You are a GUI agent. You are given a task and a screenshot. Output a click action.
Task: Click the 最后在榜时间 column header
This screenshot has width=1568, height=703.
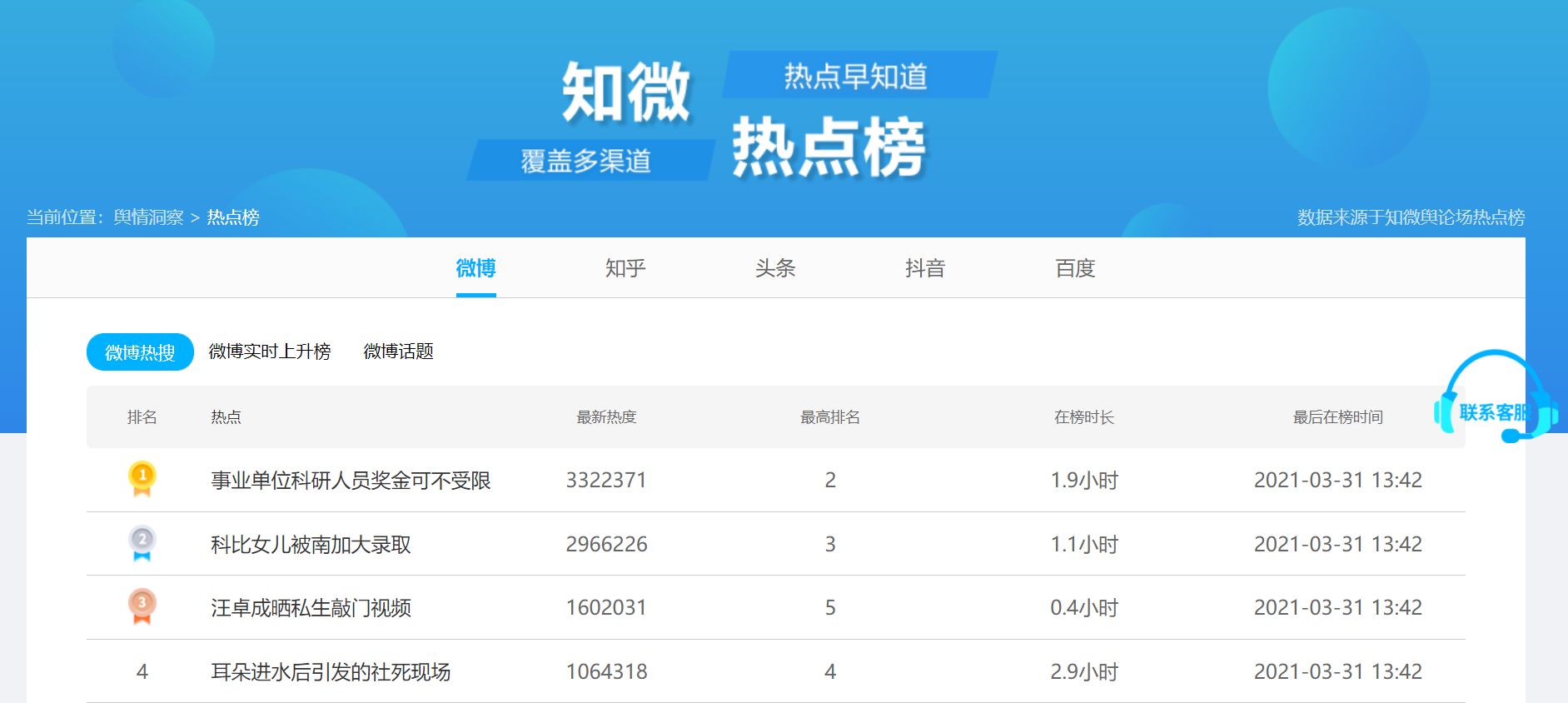1338,417
